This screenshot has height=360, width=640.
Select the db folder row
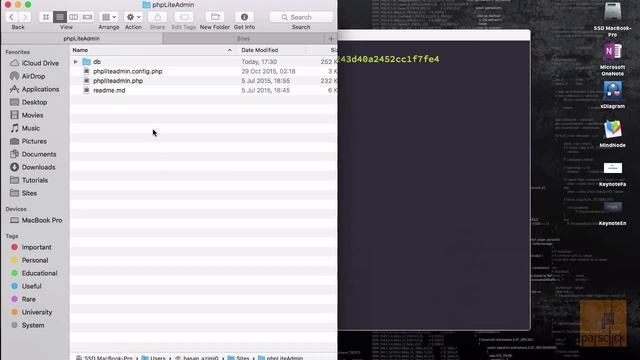pos(203,62)
